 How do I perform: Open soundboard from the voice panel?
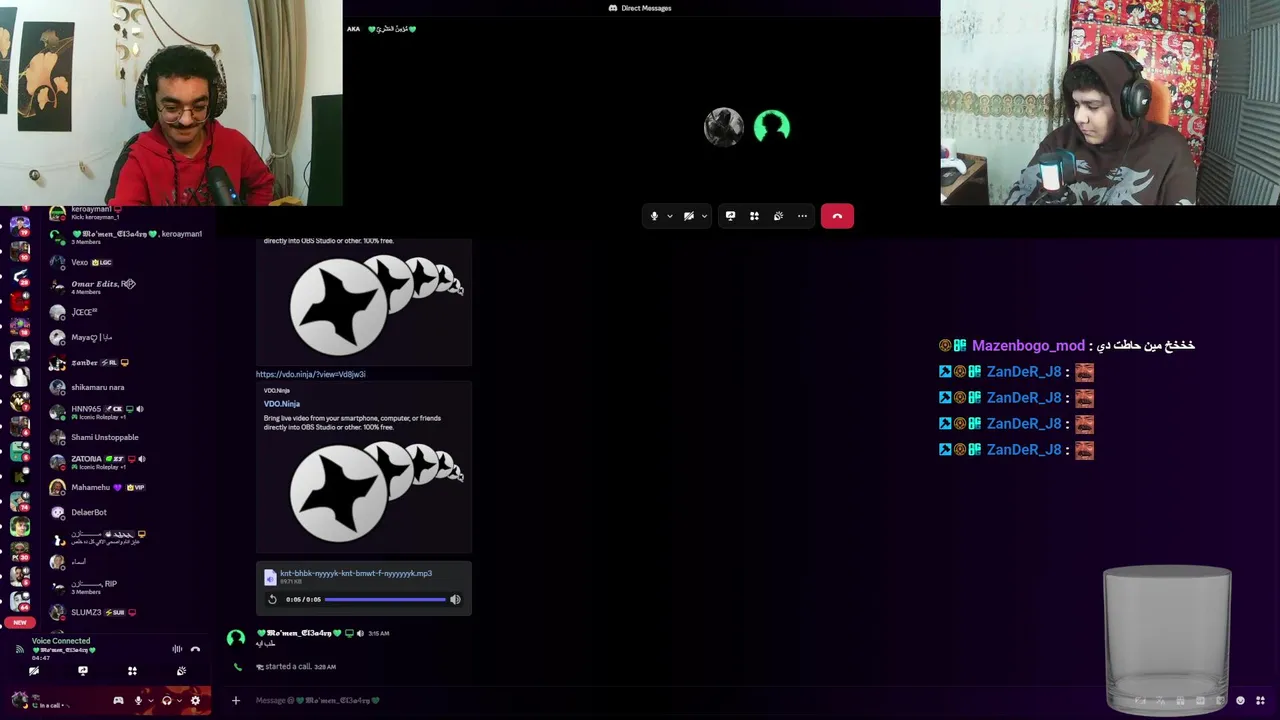[181, 671]
